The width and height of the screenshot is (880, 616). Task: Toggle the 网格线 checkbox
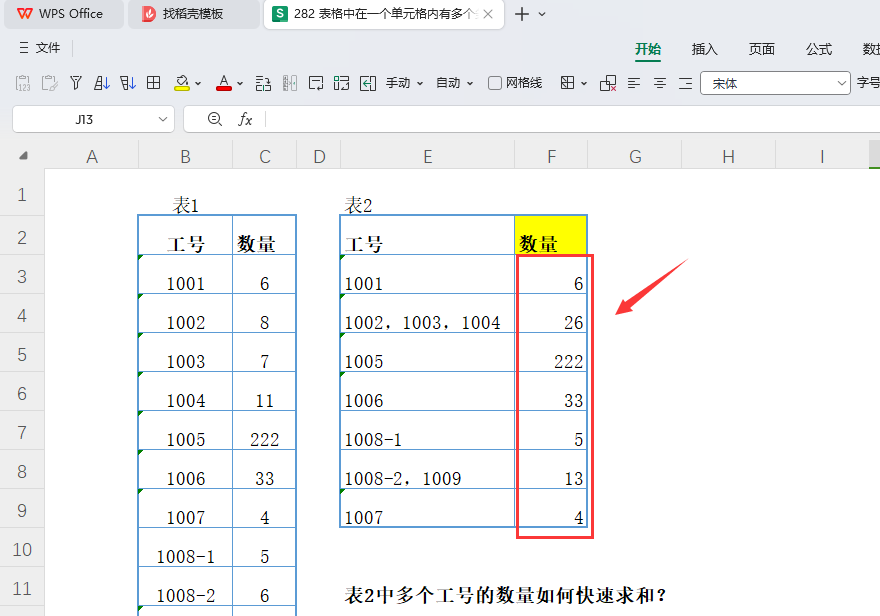pyautogui.click(x=494, y=84)
